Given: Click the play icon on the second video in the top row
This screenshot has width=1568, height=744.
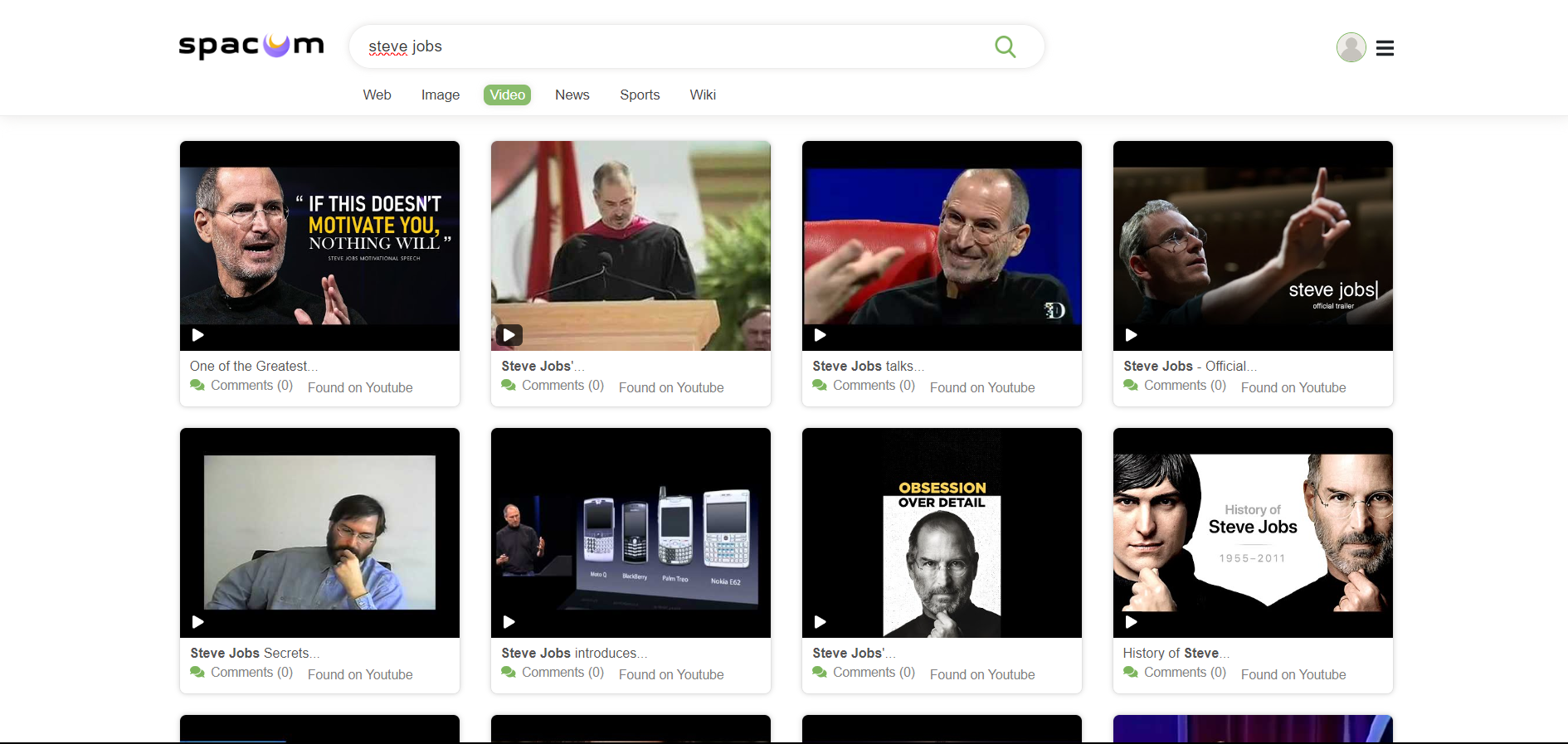Looking at the screenshot, I should point(509,335).
